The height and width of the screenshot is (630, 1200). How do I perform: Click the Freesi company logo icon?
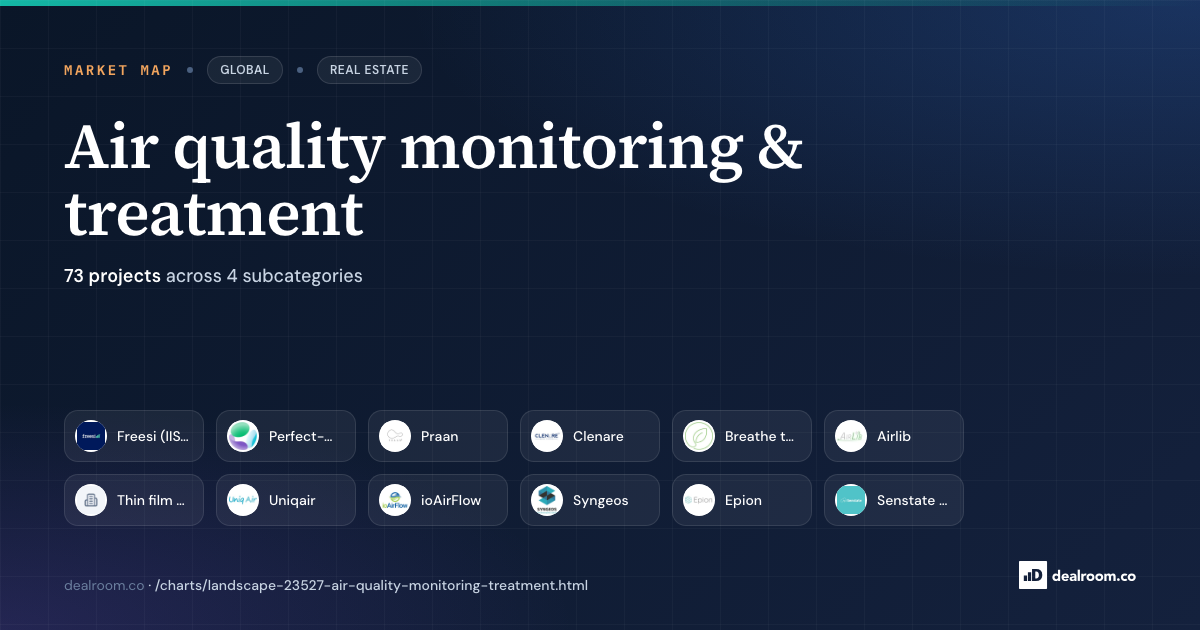pos(91,436)
